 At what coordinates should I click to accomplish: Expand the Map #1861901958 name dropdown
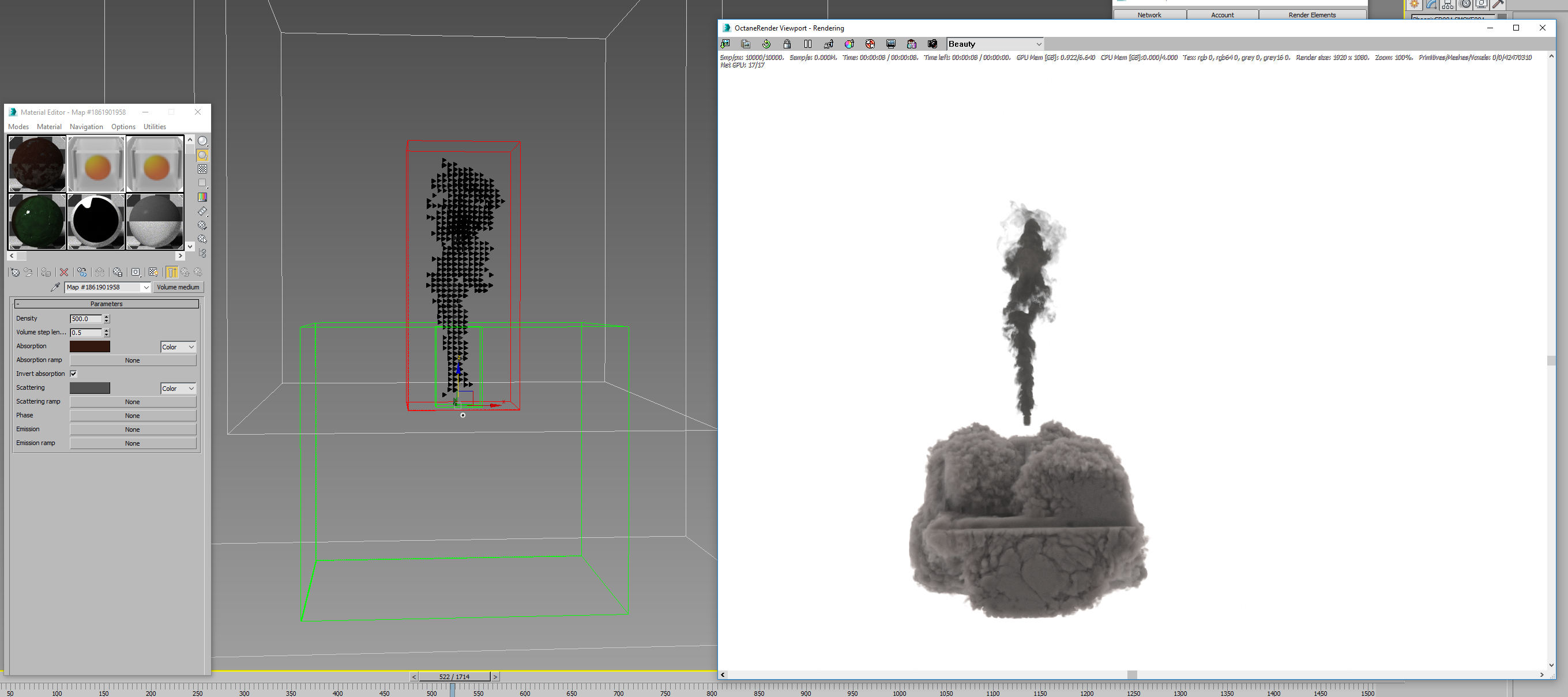146,287
